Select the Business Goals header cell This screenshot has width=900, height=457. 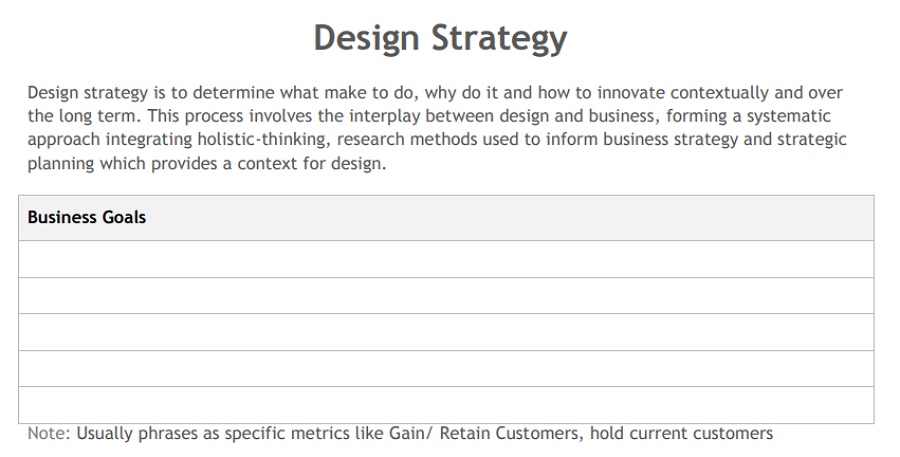(446, 218)
